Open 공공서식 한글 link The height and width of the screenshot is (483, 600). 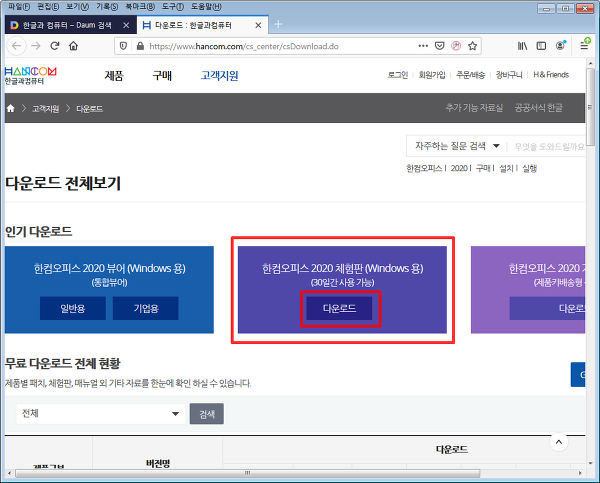click(x=538, y=108)
